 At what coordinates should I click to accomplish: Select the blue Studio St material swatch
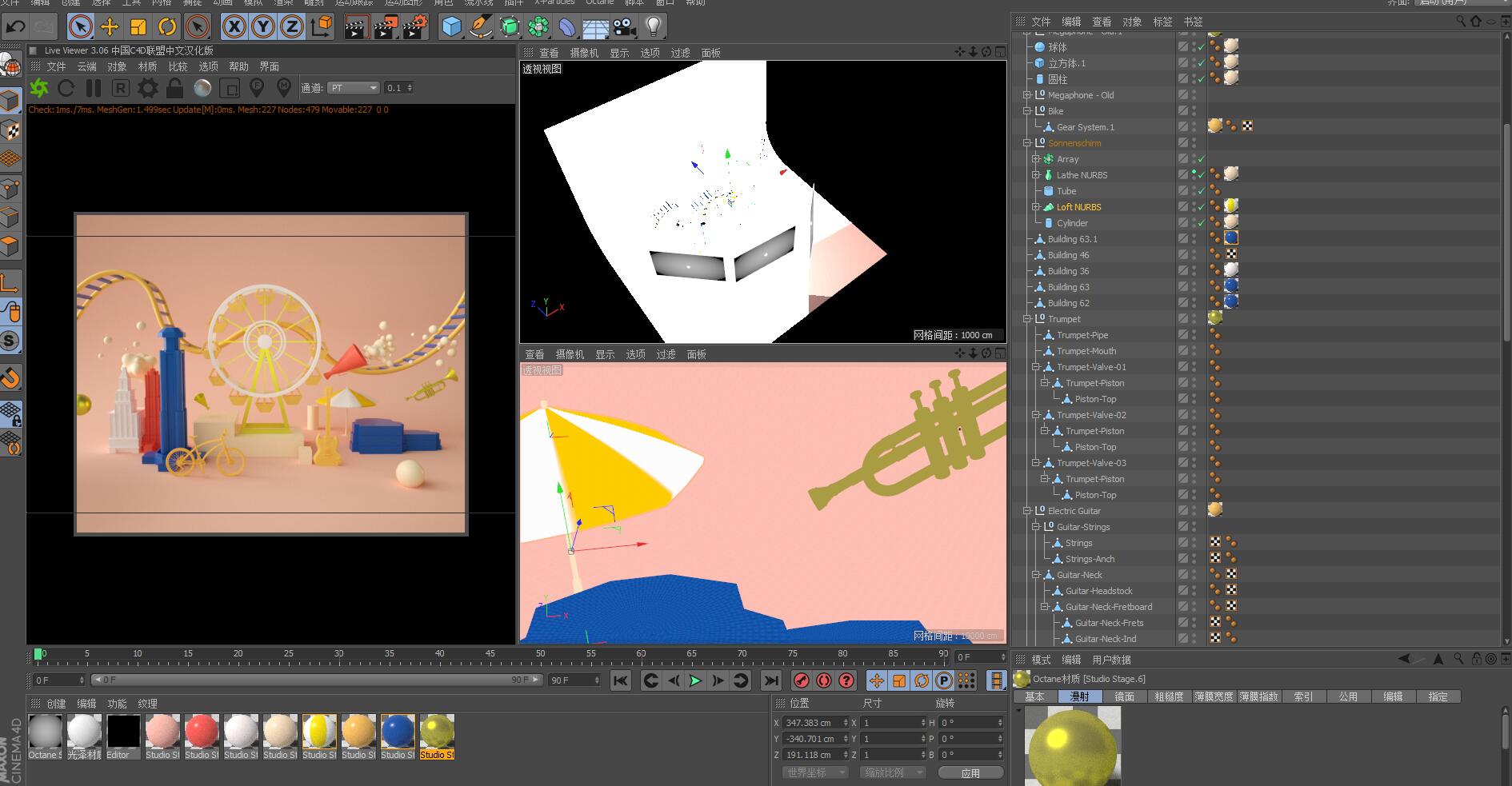tap(398, 737)
